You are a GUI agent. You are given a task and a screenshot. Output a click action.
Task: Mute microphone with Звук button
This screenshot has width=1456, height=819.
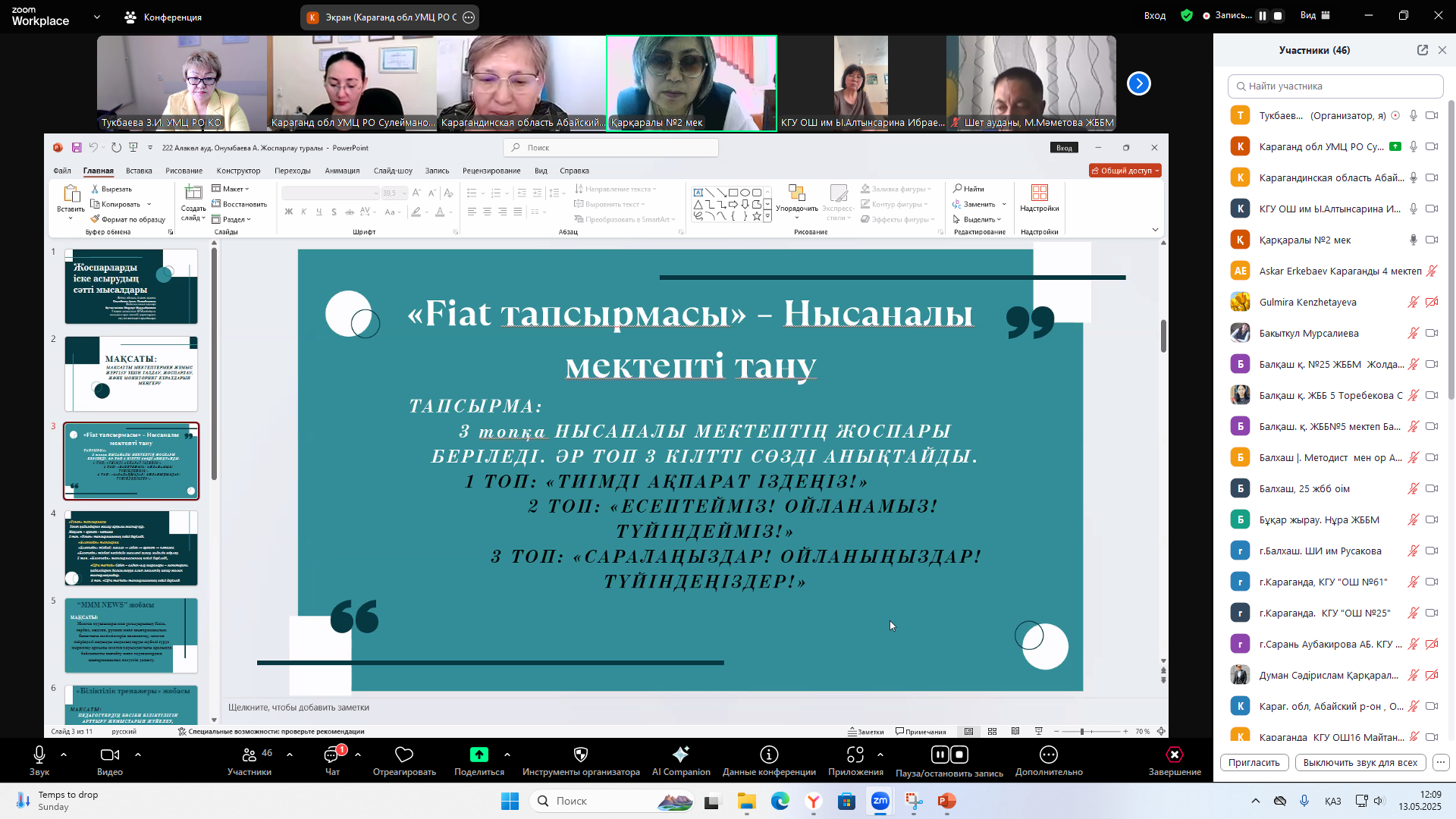point(39,755)
